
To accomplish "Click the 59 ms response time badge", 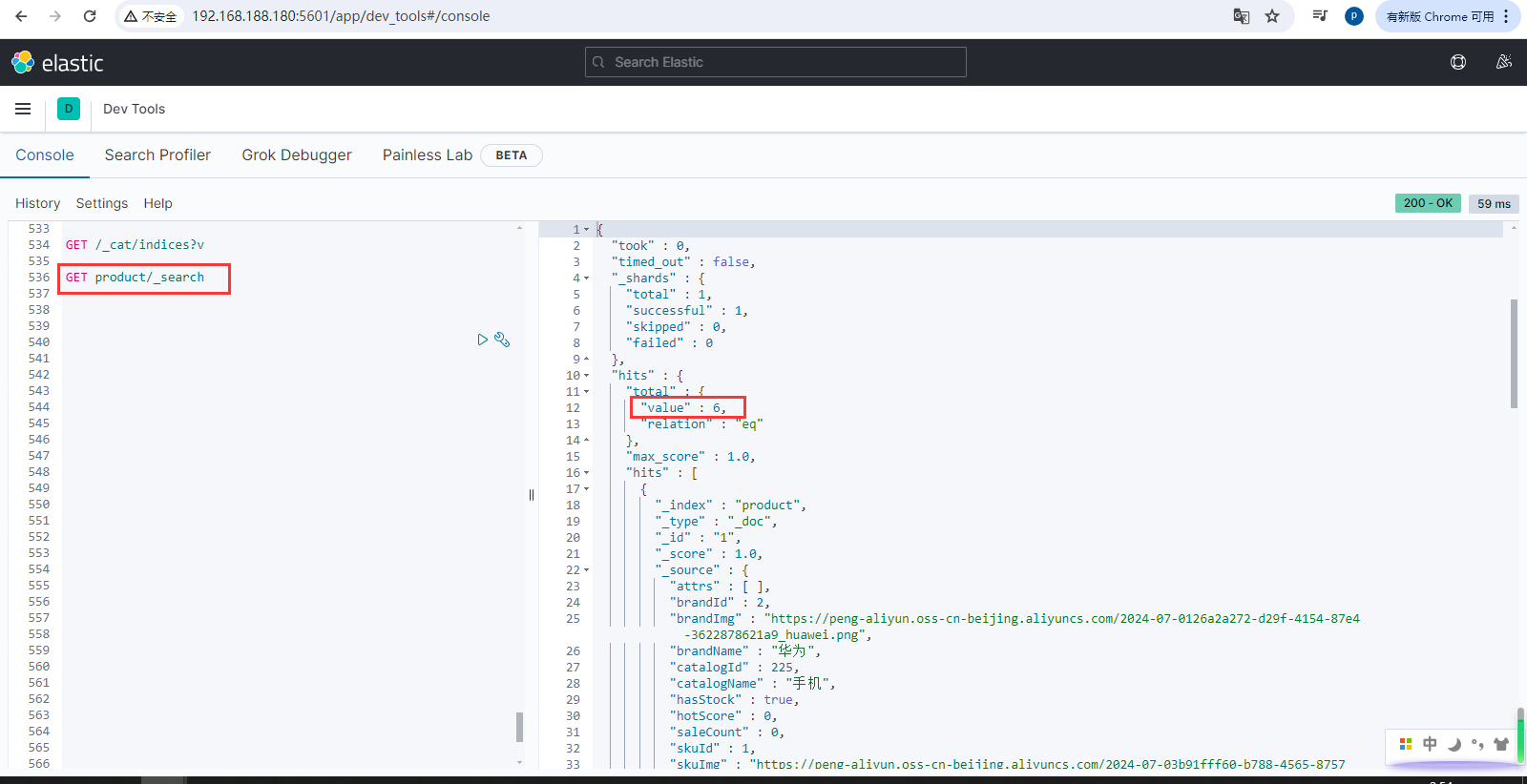I will point(1494,203).
